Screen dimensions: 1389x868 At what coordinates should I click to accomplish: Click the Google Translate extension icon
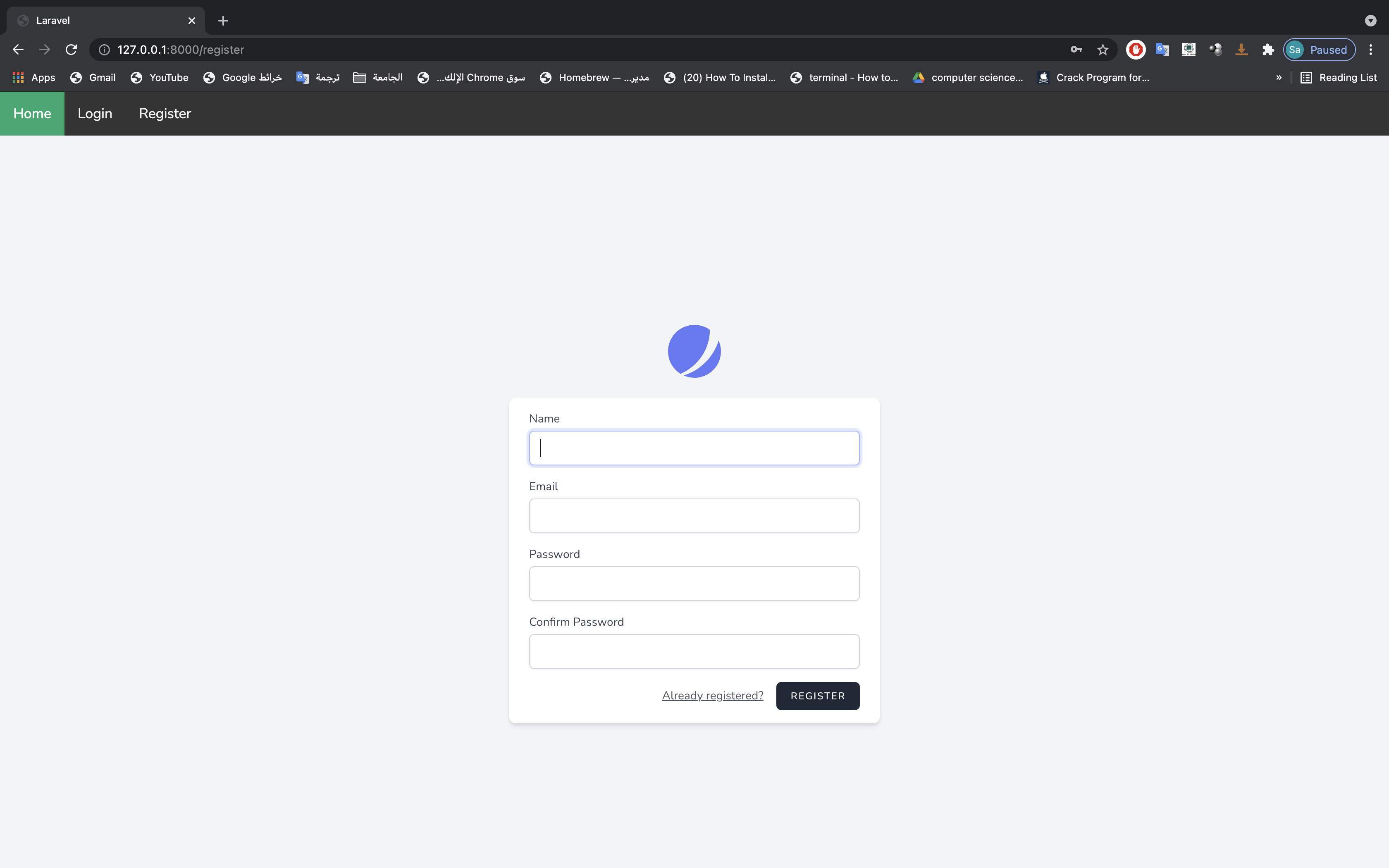(1162, 50)
